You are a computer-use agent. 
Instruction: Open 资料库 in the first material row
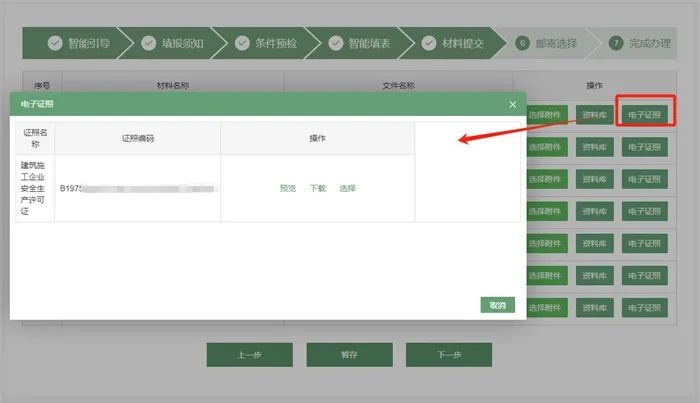[x=596, y=115]
